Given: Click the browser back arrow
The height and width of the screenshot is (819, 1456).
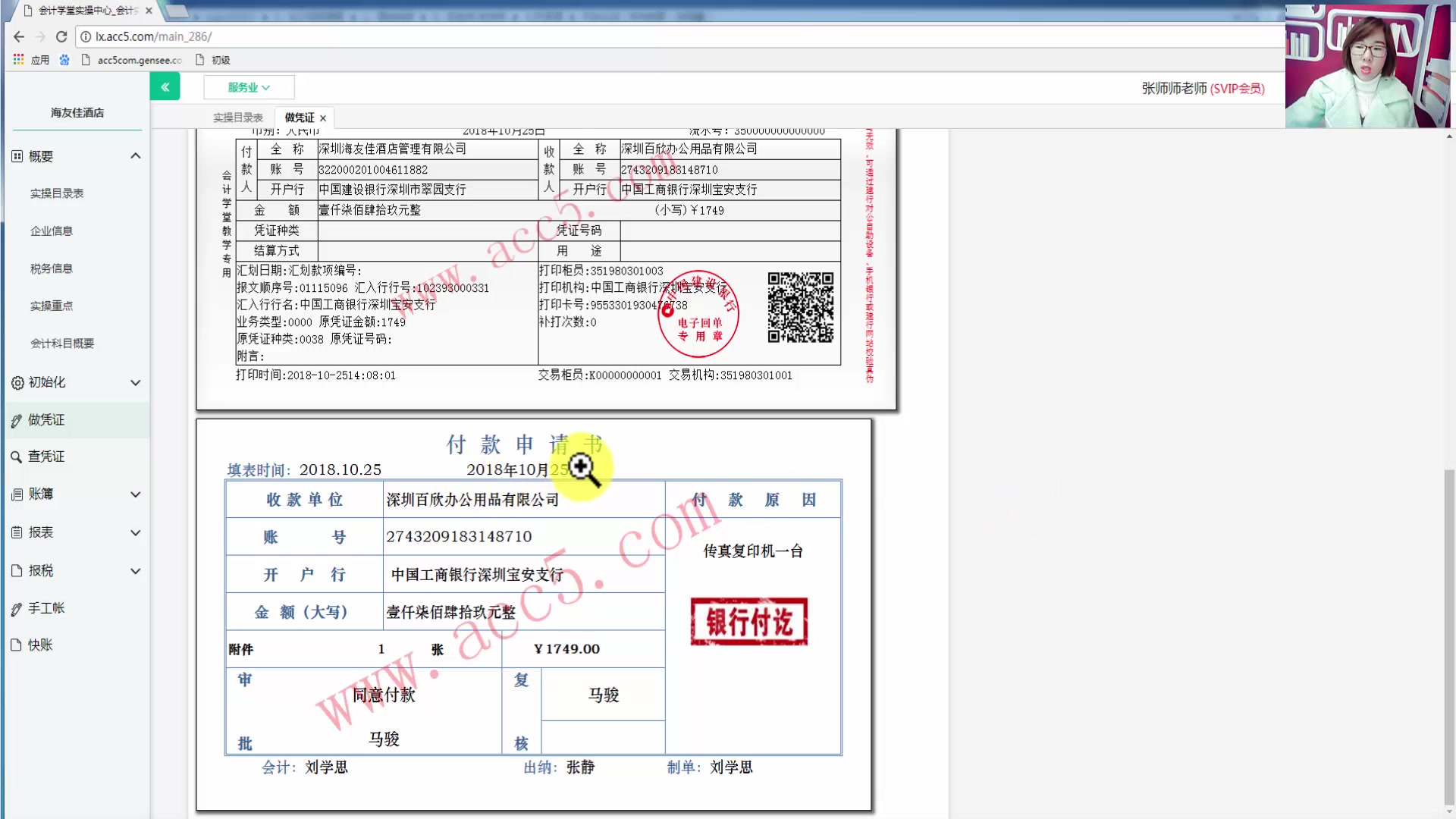Looking at the screenshot, I should 19,36.
